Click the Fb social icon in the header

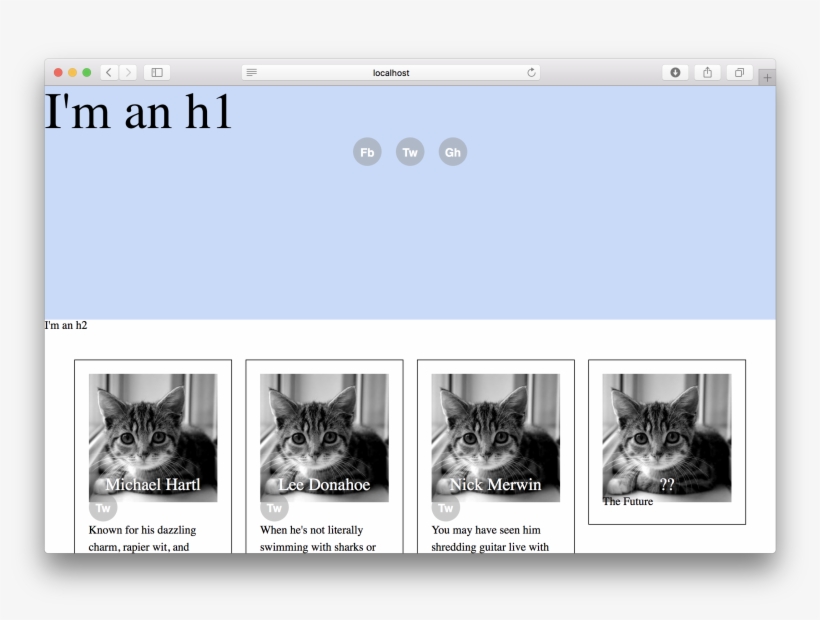click(x=366, y=151)
